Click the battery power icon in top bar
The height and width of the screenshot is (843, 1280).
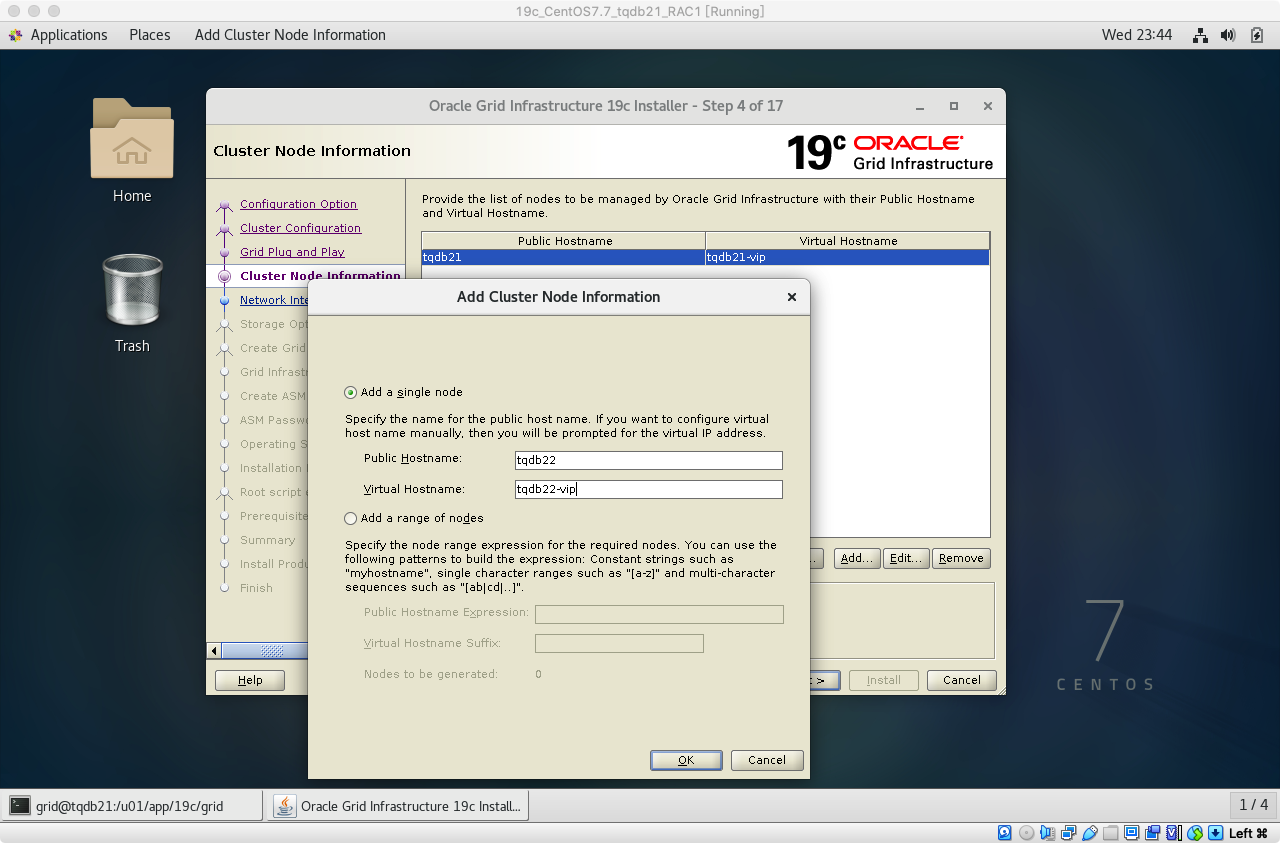click(x=1257, y=35)
